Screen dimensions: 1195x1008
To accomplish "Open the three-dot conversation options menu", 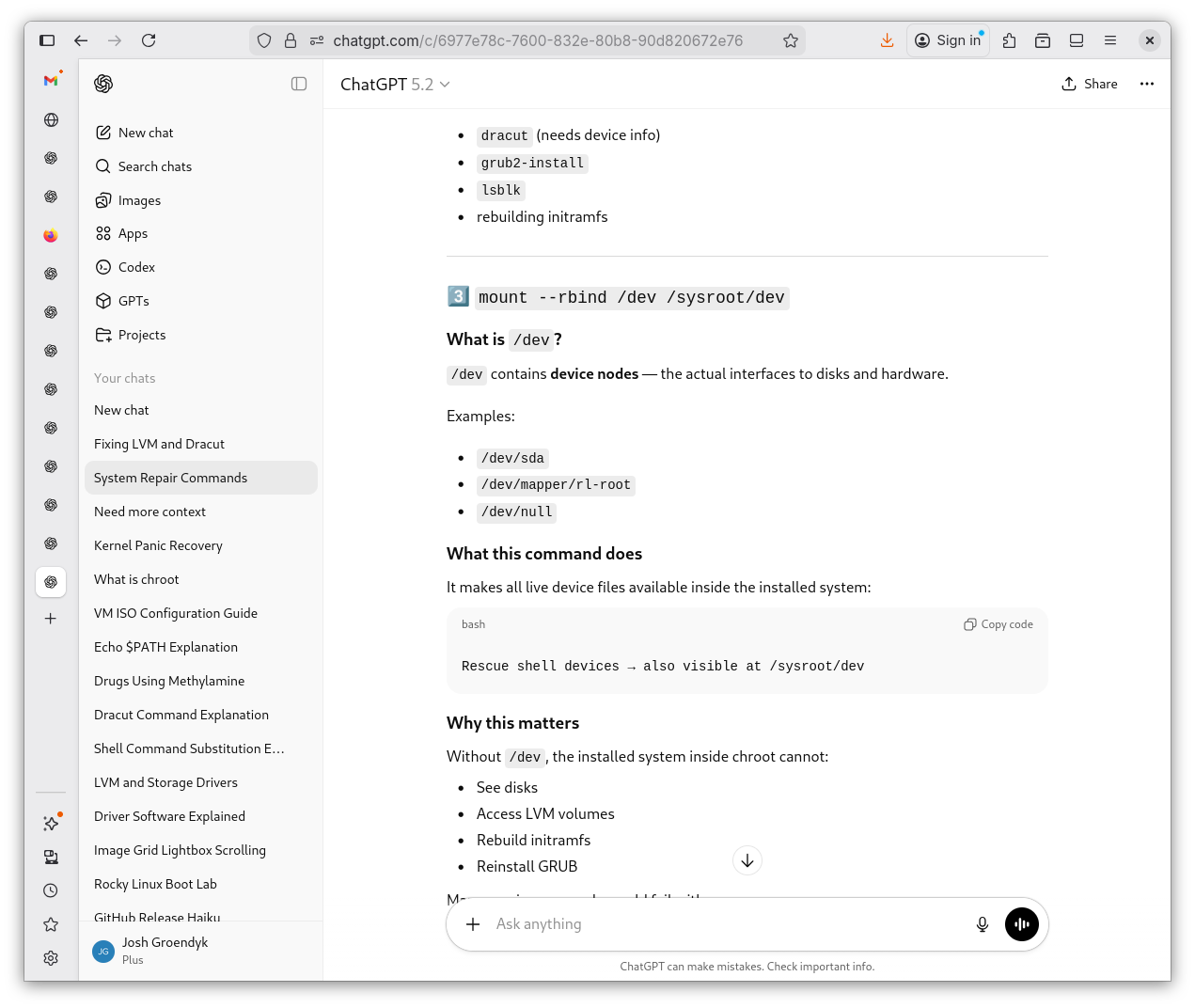I will 1146,84.
